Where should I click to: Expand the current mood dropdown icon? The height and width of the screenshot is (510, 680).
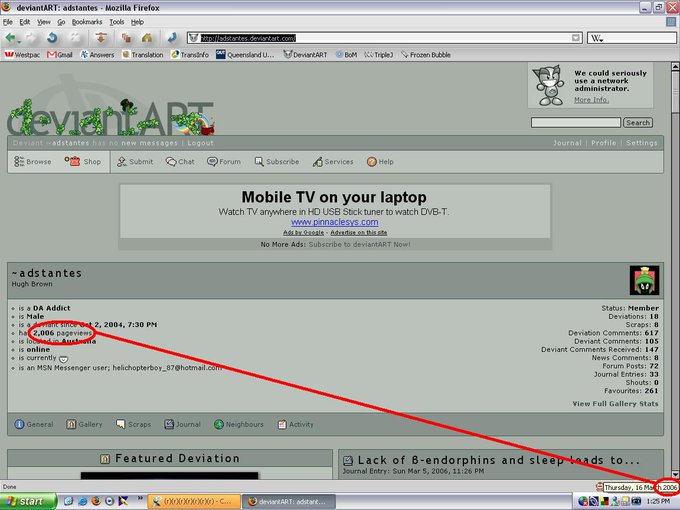pos(63,359)
